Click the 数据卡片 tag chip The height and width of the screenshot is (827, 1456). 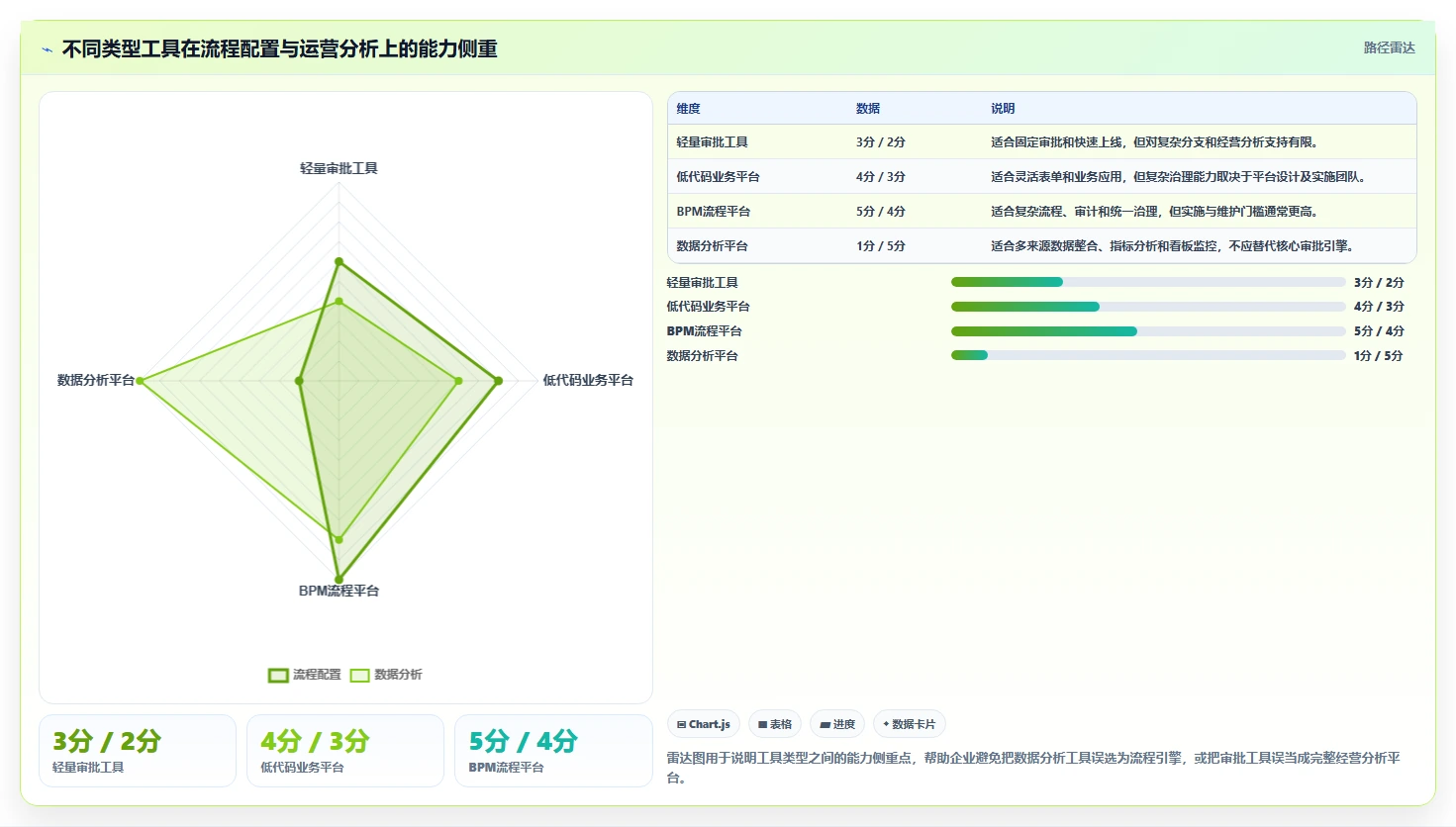tap(910, 724)
